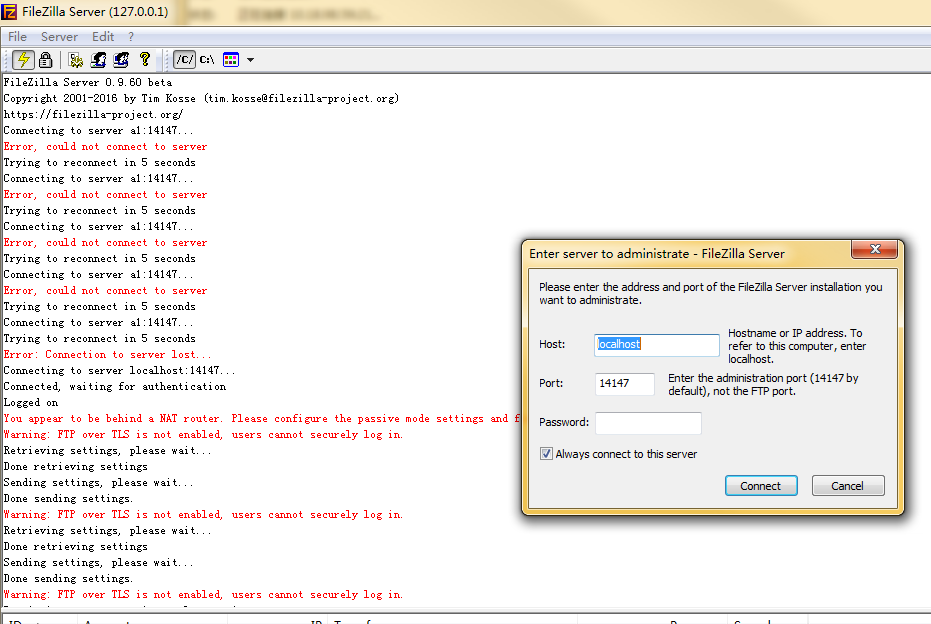Close the Enter server to administrate dialog
The height and width of the screenshot is (624, 931).
(x=874, y=249)
